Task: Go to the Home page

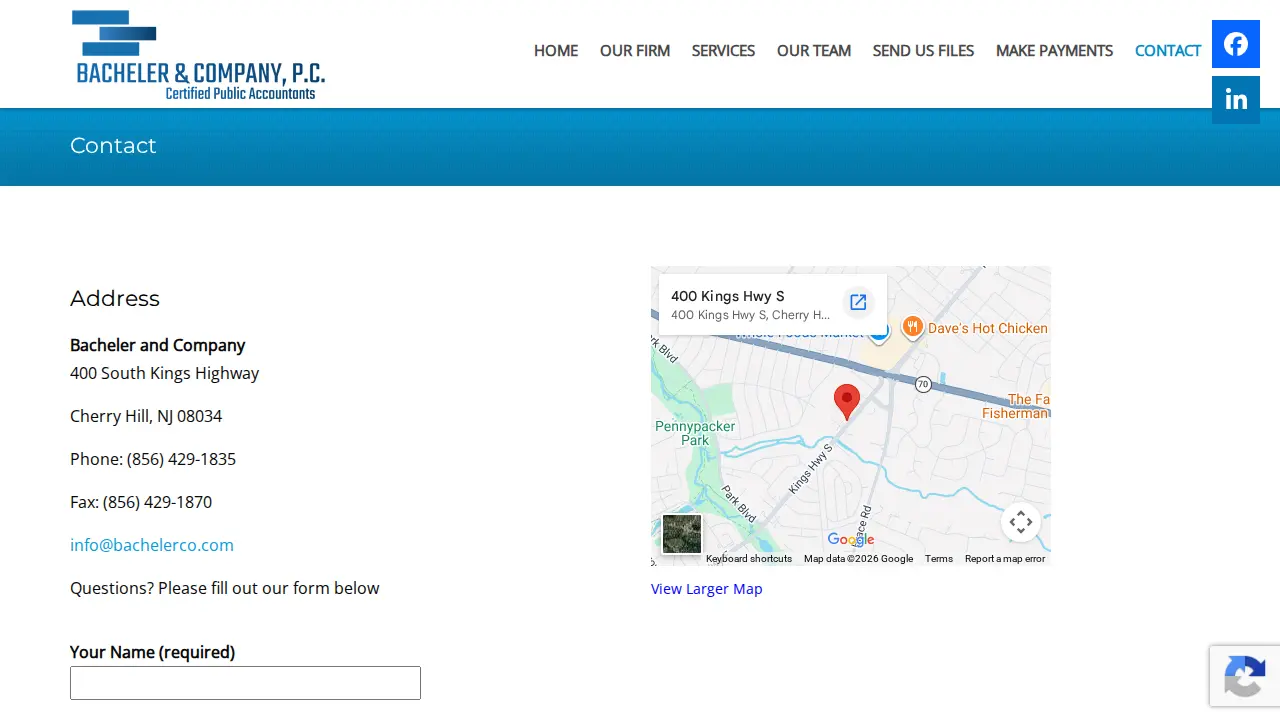Action: (556, 50)
